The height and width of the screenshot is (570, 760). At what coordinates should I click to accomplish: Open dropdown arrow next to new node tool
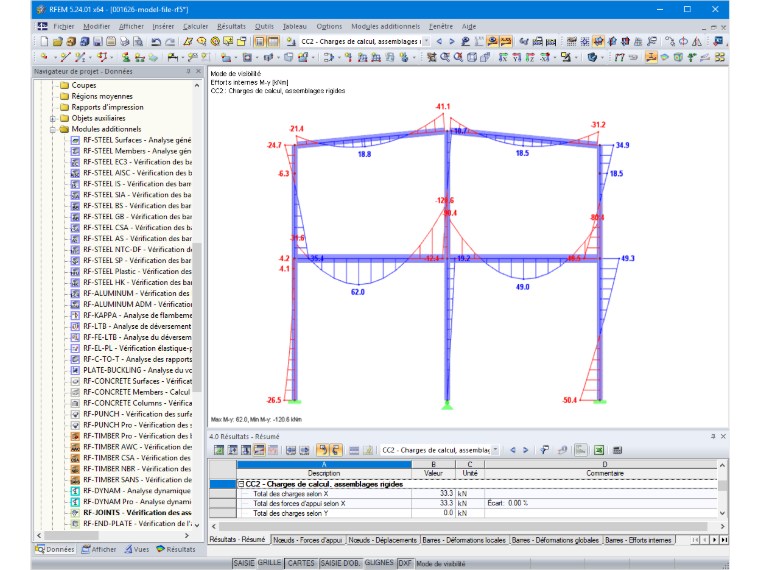point(55,58)
